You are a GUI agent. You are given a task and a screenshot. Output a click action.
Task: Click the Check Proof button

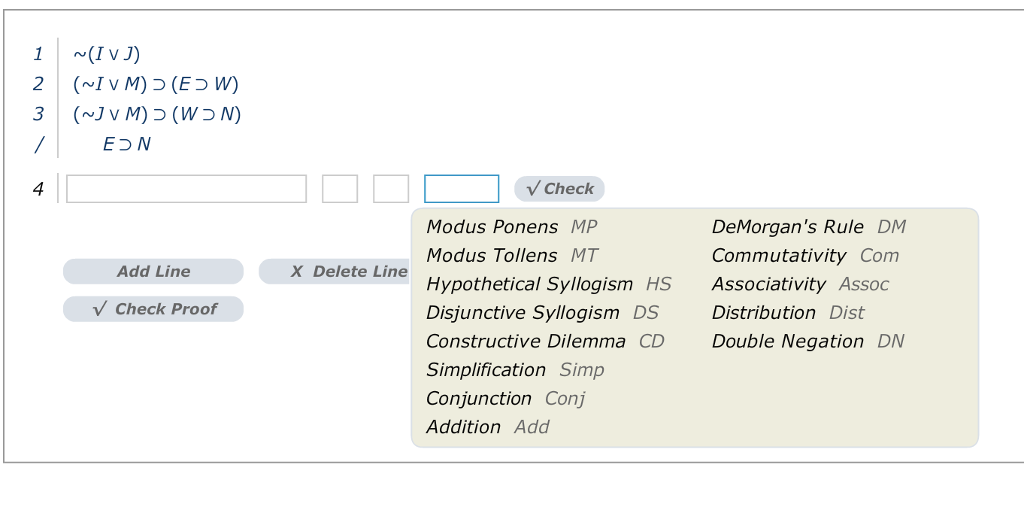click(153, 309)
